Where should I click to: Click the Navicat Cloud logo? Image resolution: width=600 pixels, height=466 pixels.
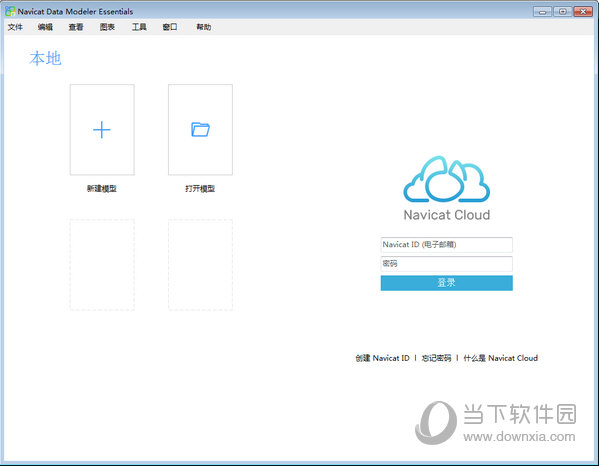pyautogui.click(x=447, y=179)
